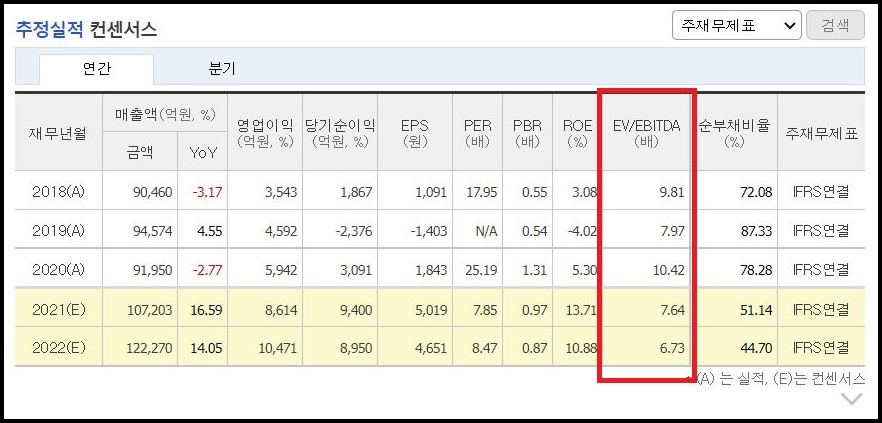Click the 25.19 PER value
This screenshot has height=423, width=882.
[x=482, y=271]
